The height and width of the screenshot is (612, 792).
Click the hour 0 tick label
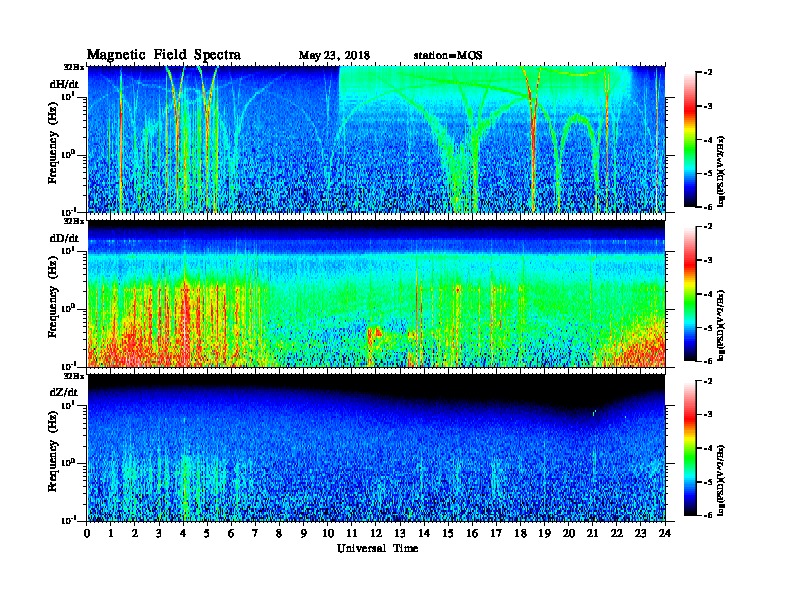[x=87, y=534]
